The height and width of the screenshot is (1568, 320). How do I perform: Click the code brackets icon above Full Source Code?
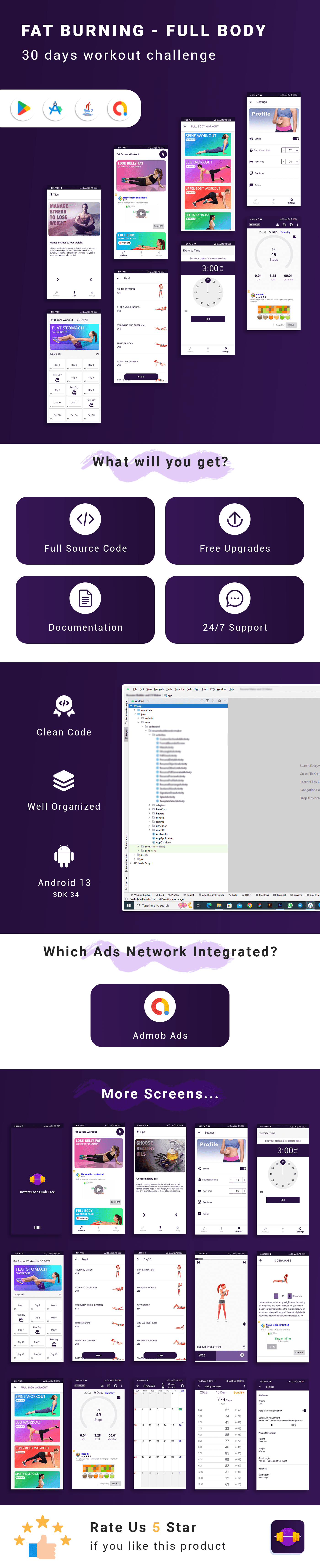(85, 519)
